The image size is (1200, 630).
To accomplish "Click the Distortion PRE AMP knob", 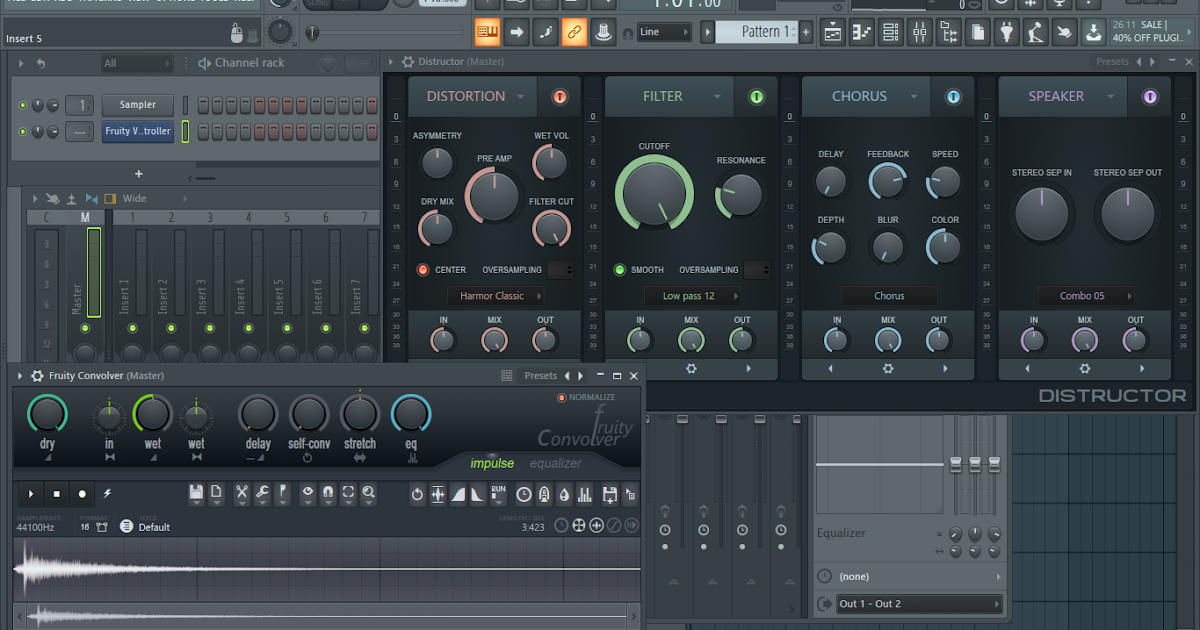I will (x=495, y=196).
